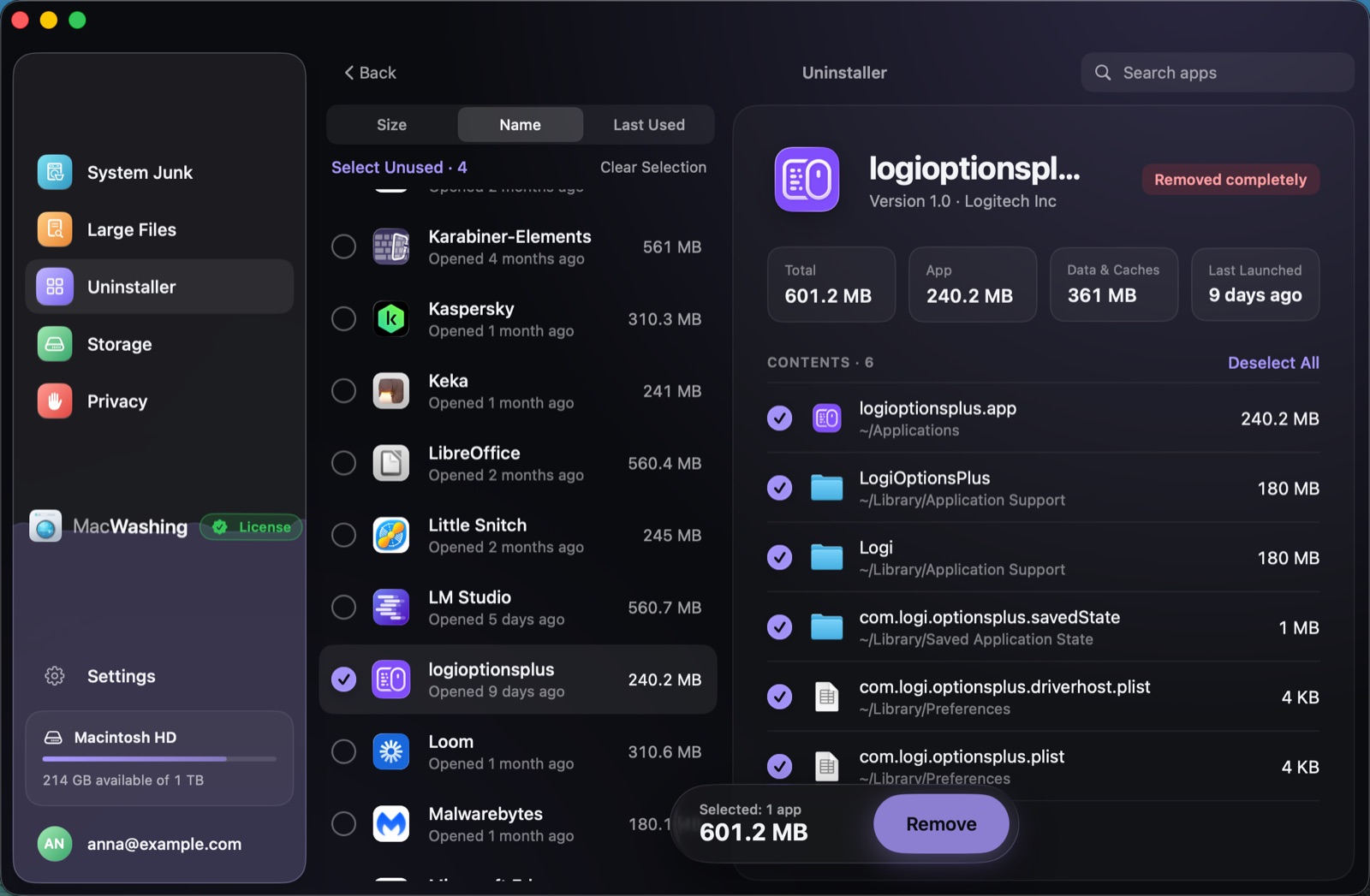Click the Logi folder row
This screenshot has height=896, width=1370.
pos(1043,558)
